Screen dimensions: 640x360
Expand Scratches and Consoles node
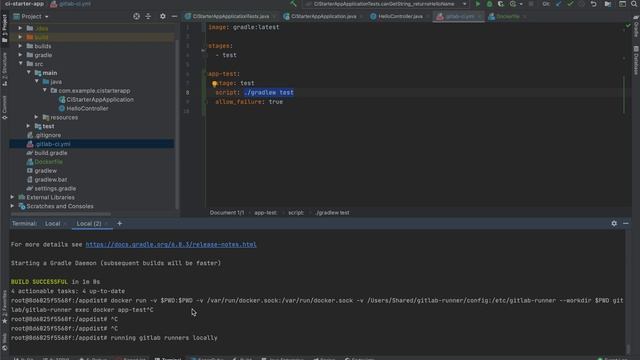coord(12,207)
